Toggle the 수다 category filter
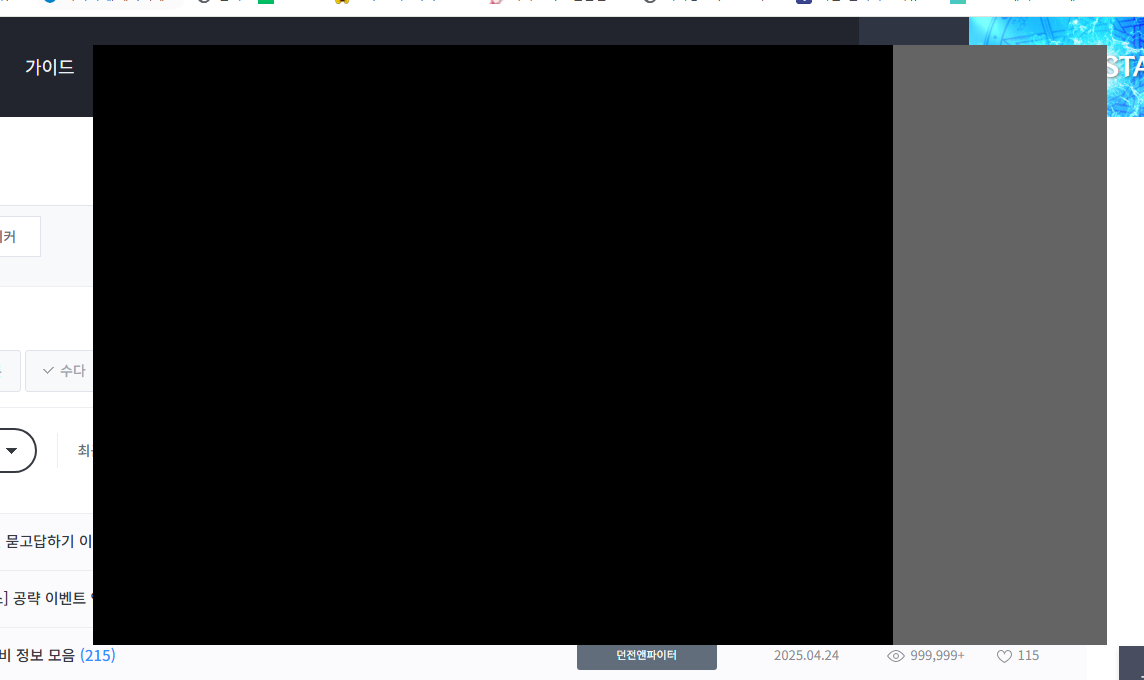 62,371
